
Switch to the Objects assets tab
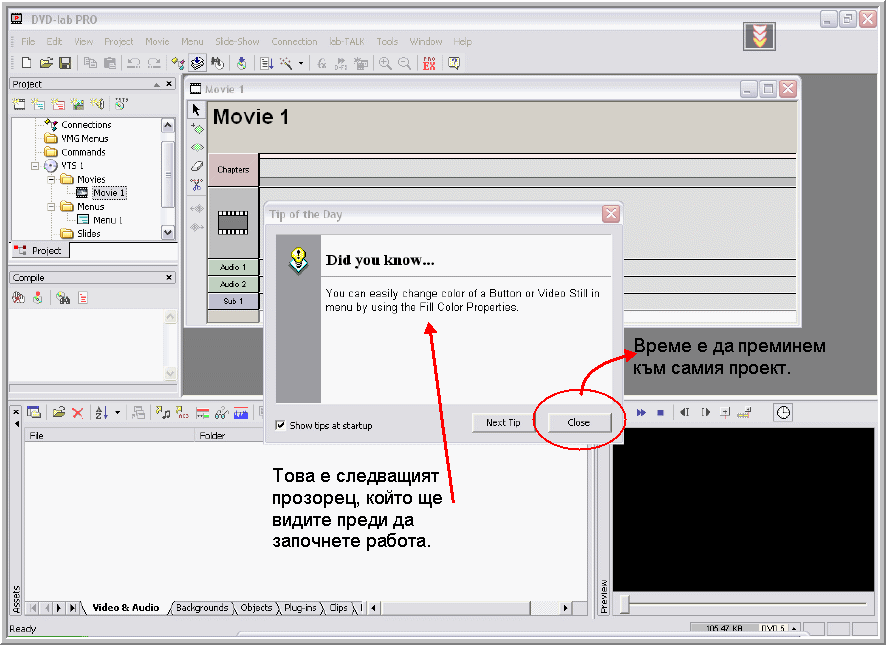coord(256,608)
